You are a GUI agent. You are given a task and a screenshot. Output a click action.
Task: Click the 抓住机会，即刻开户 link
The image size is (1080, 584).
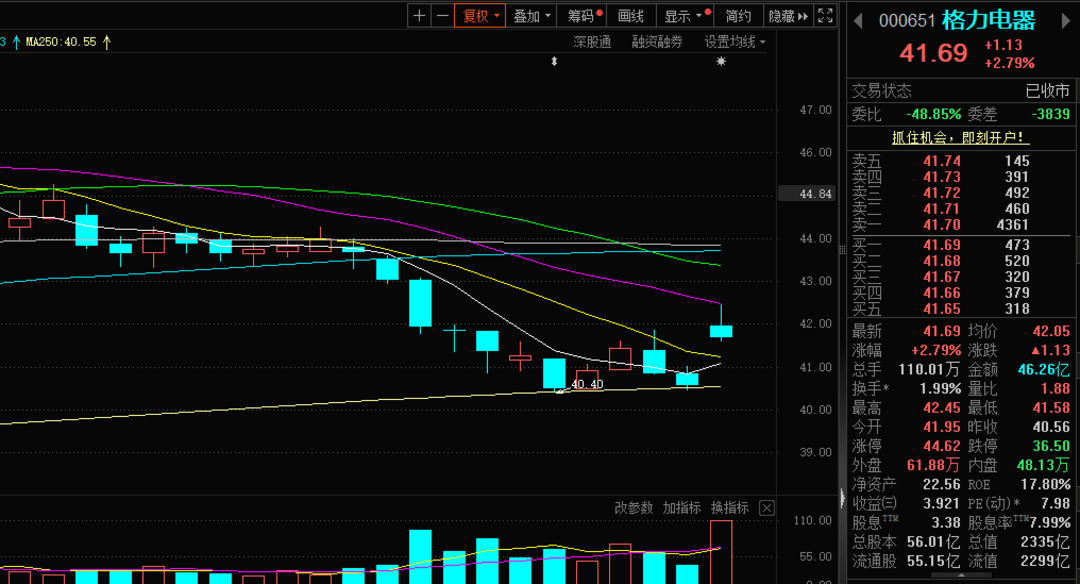click(960, 138)
